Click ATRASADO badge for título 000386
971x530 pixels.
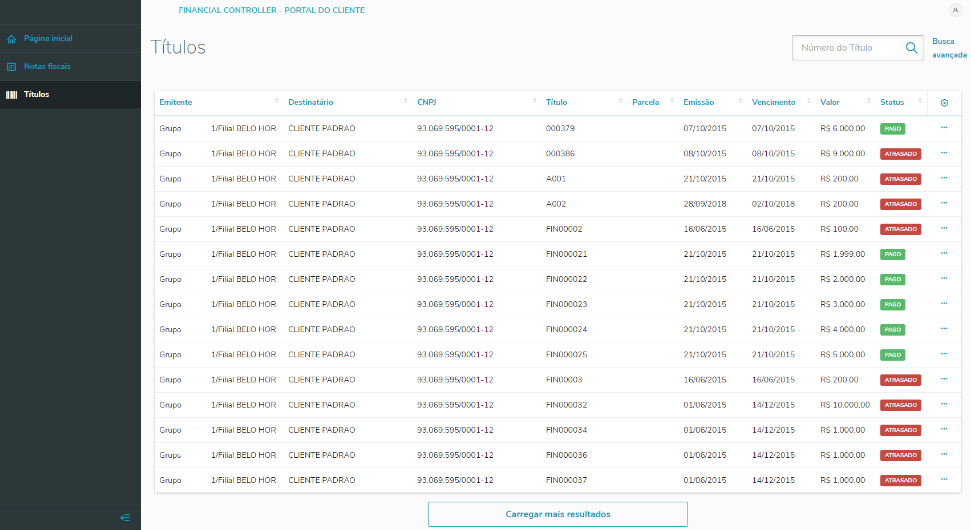tap(900, 154)
